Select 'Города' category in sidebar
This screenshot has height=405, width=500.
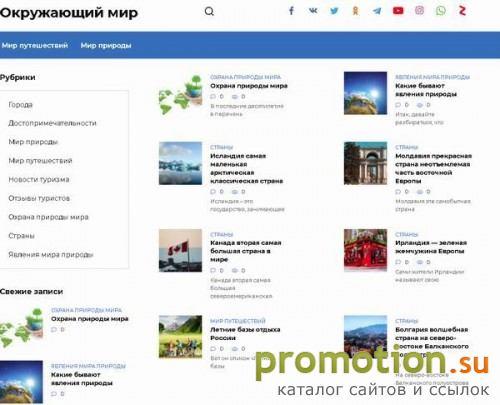(x=21, y=105)
